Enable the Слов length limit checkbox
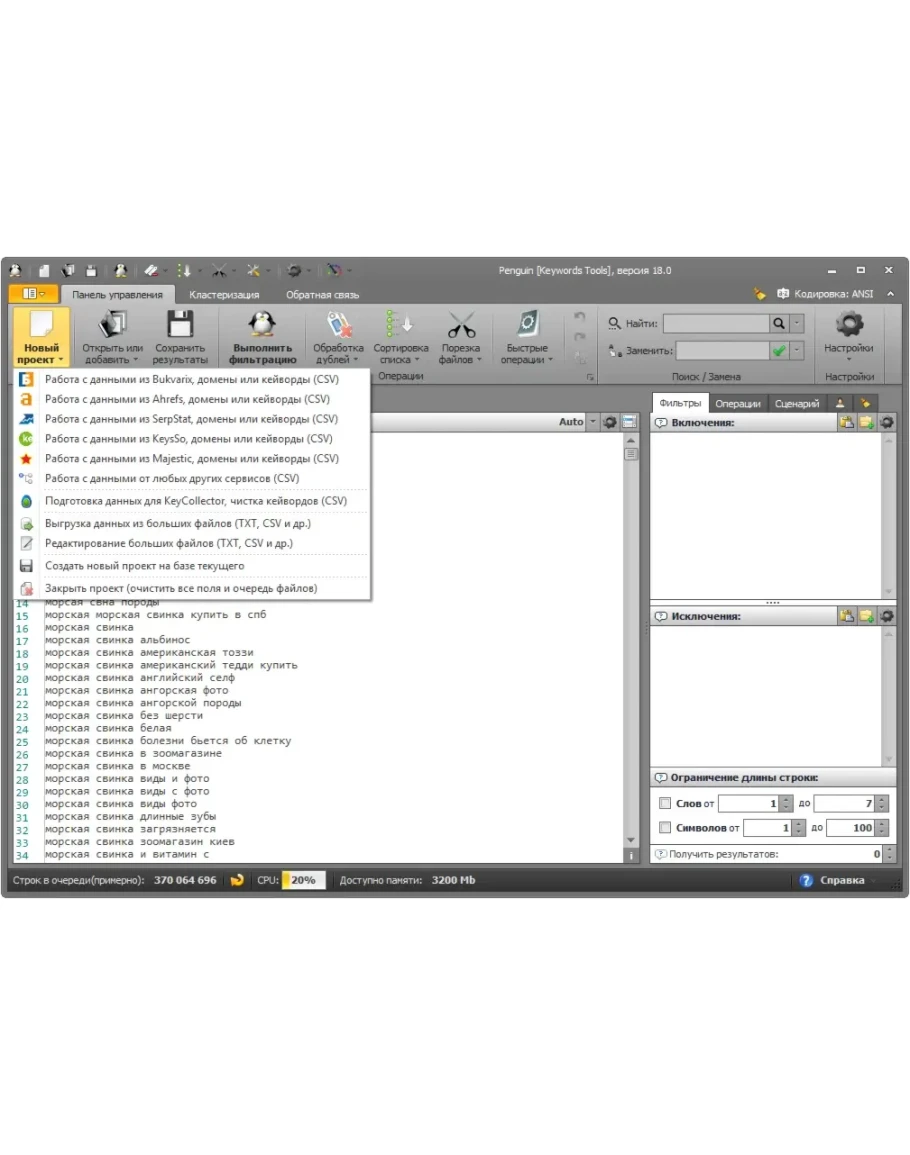The height and width of the screenshot is (1155, 910). click(x=665, y=803)
